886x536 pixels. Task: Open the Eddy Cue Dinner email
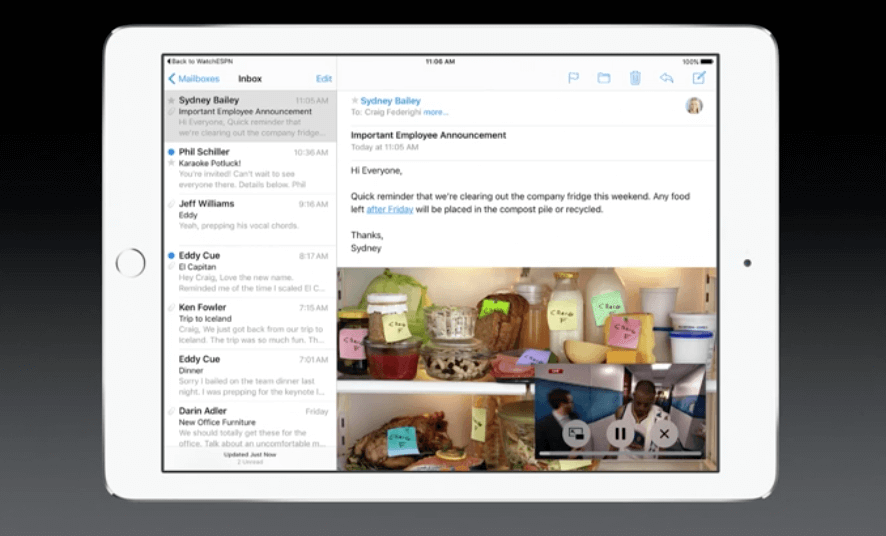click(x=250, y=375)
